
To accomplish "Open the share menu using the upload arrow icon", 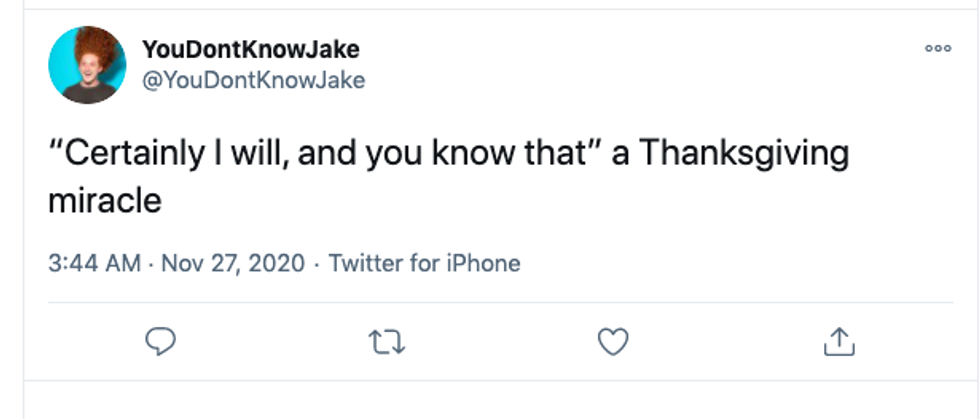I will [x=839, y=341].
